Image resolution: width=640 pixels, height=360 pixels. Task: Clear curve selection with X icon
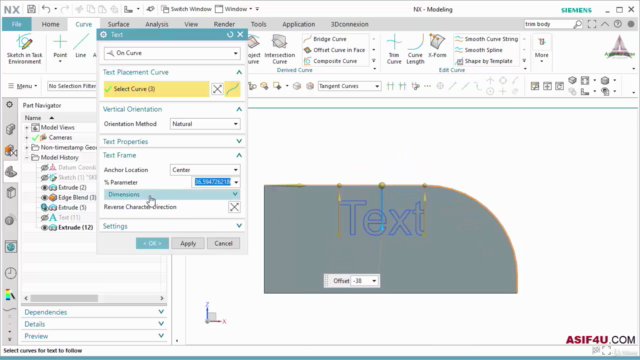click(217, 89)
